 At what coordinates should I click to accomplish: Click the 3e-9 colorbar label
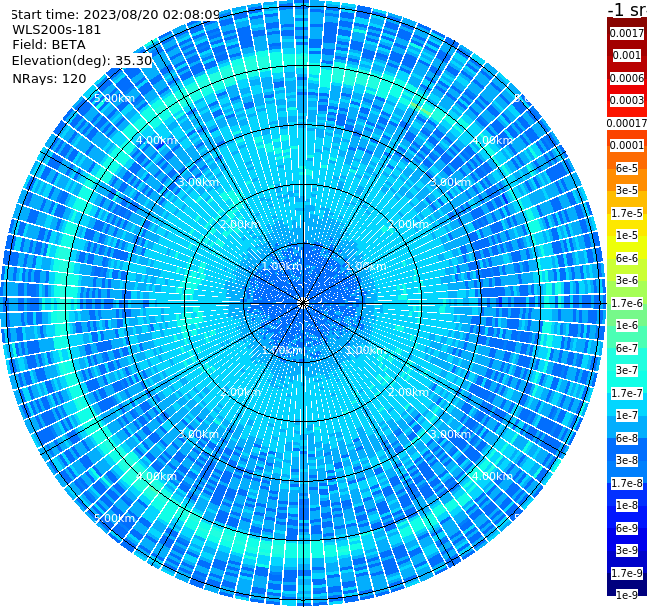tap(627, 550)
